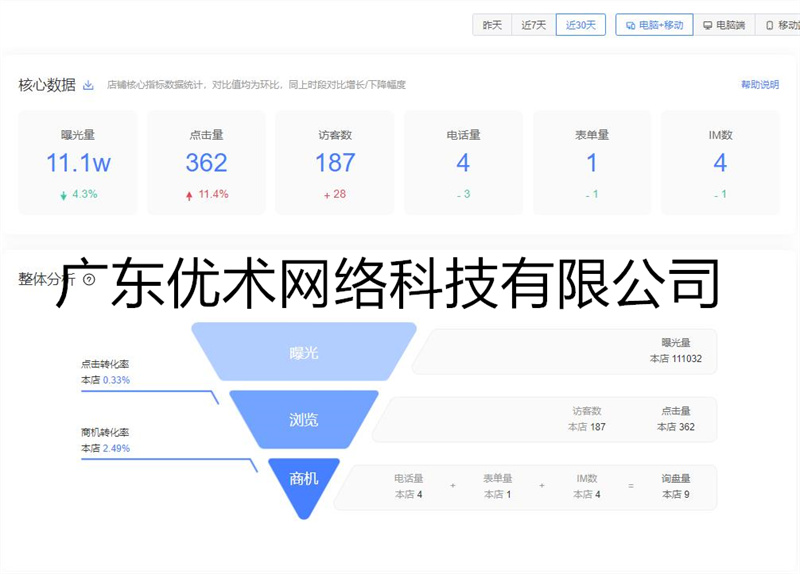Click the 浏览 funnel segment
This screenshot has height=574, width=800.
pyautogui.click(x=304, y=419)
